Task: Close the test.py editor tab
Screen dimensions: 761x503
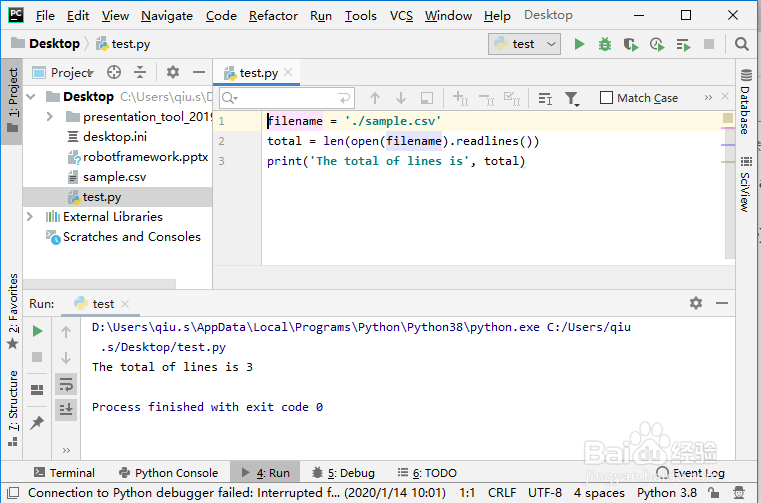Action: 288,72
